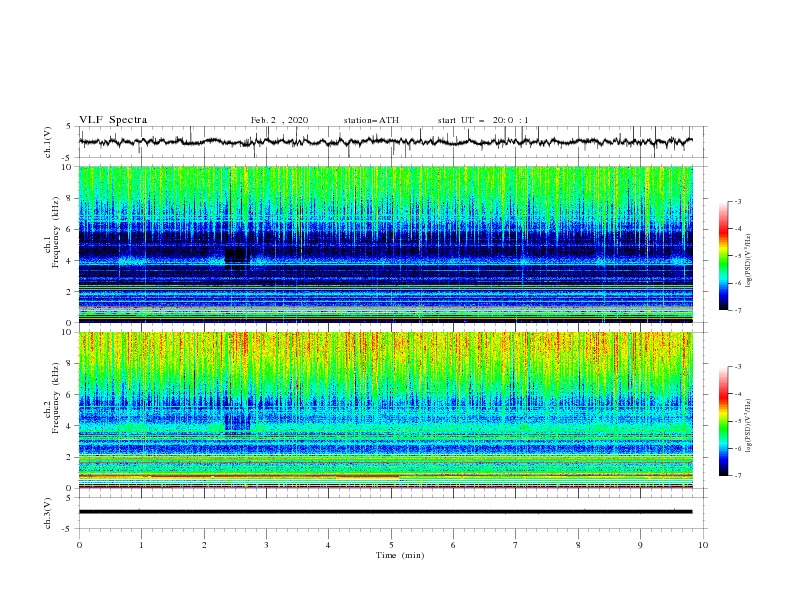This screenshot has width=792, height=612.
Task: Click the "station=ATH" header label
Action: pyautogui.click(x=371, y=120)
